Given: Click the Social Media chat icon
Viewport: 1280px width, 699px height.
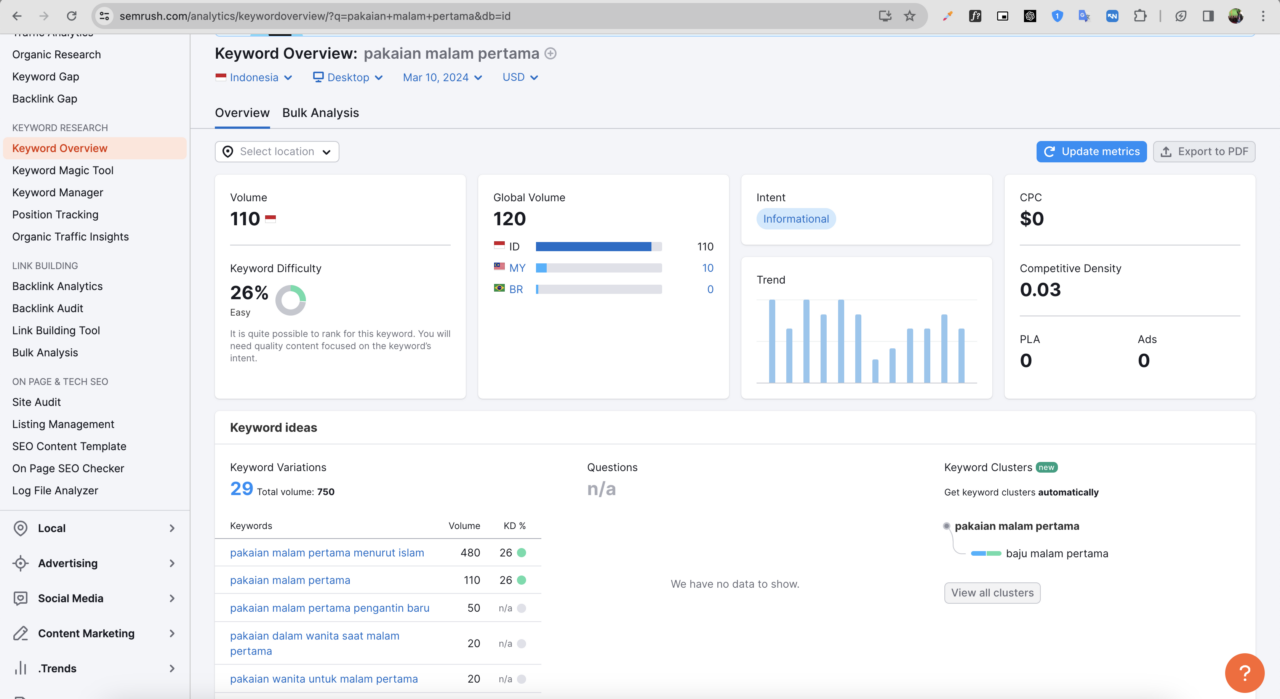Looking at the screenshot, I should 20,598.
